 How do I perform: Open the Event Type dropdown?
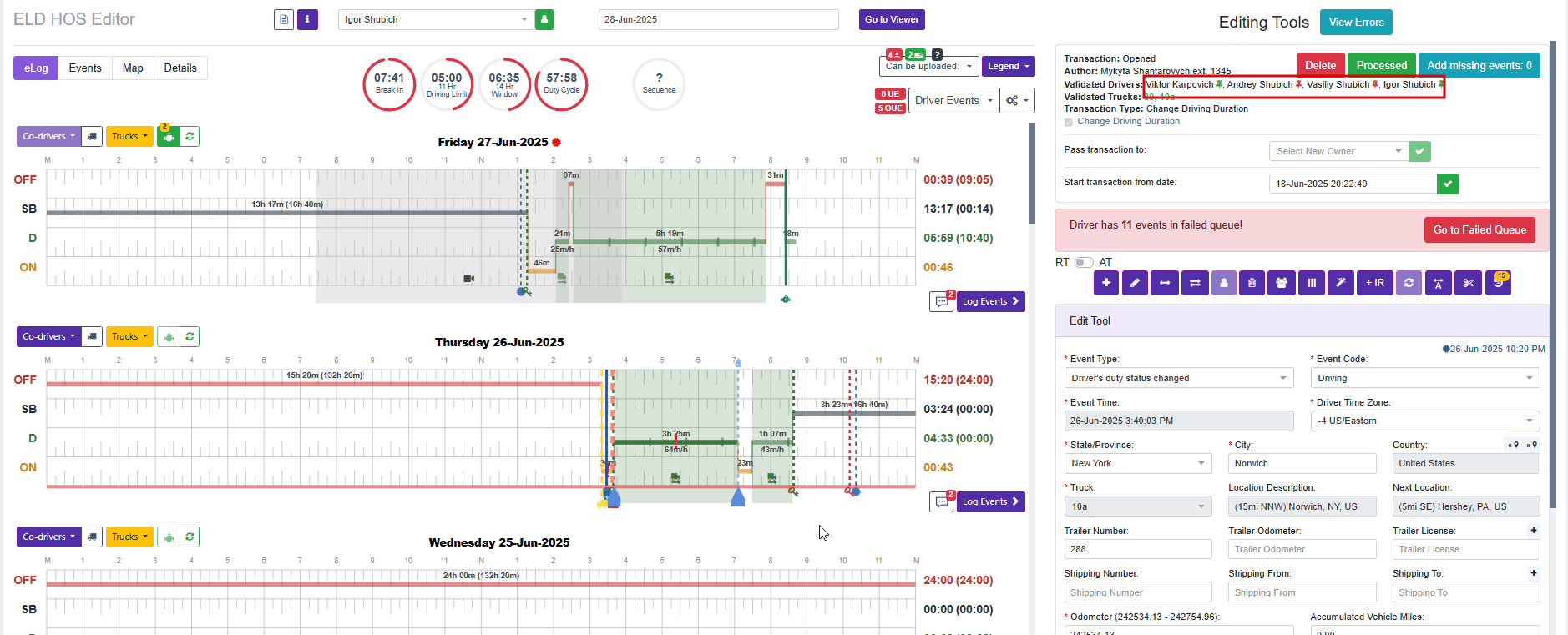pyautogui.click(x=1179, y=378)
